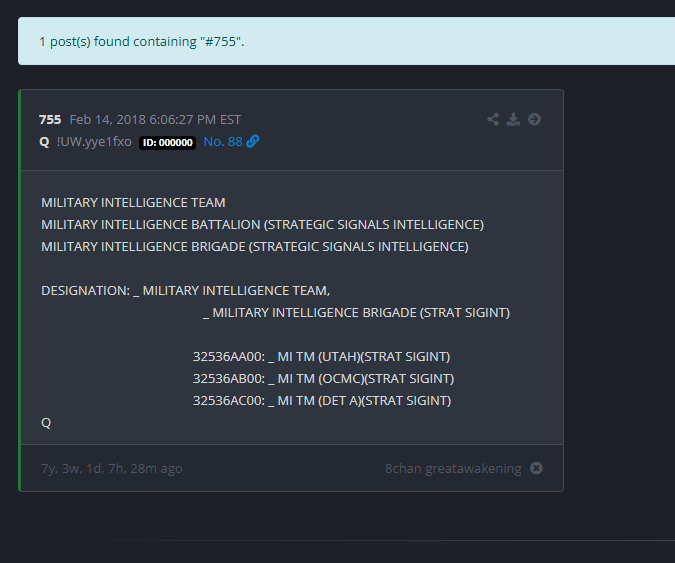Click the 32536AA00 UTAH line
Screen dimensions: 675x563
pyautogui.click(x=322, y=357)
